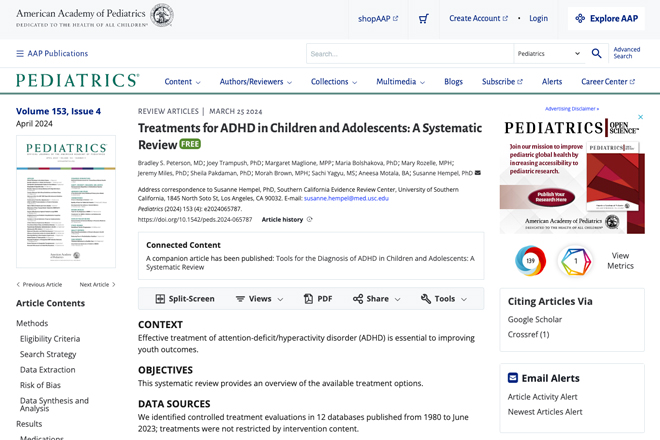660x440 pixels.
Task: Open the shopping cart icon
Action: coord(423,19)
